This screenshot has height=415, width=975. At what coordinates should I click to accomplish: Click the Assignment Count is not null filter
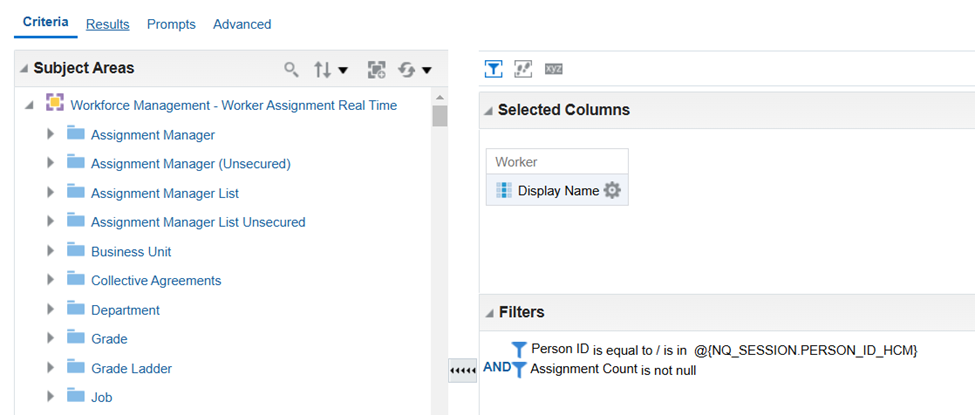[x=613, y=370]
